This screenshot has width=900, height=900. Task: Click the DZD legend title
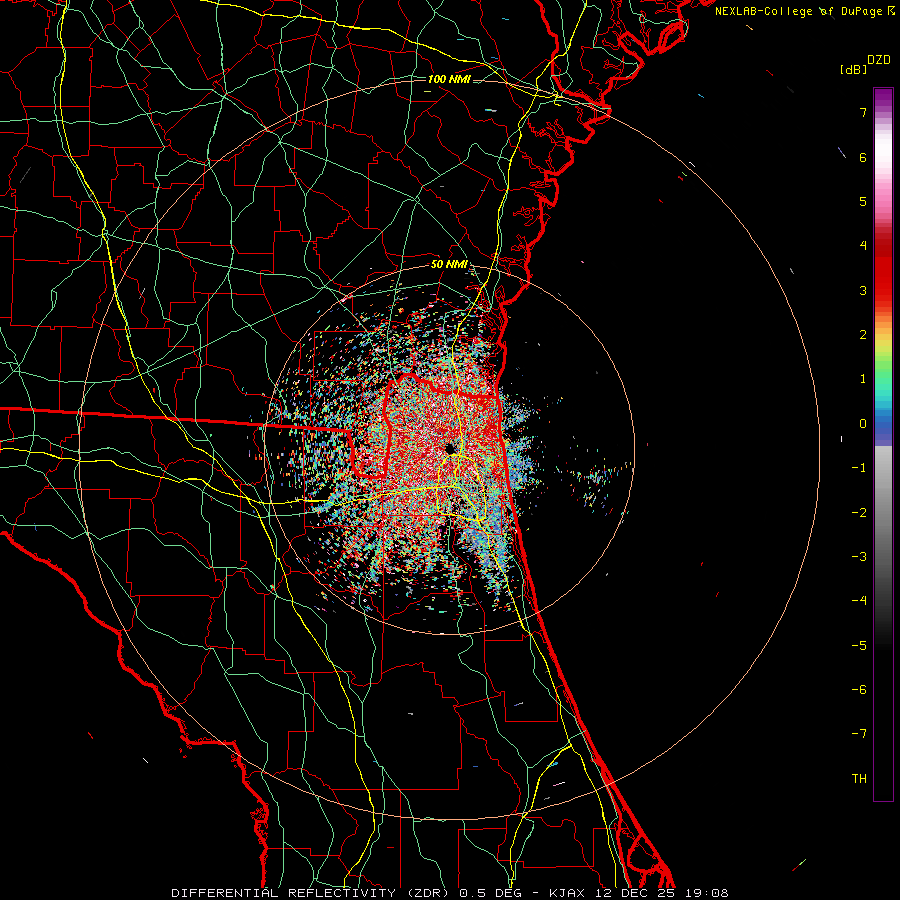click(x=879, y=60)
